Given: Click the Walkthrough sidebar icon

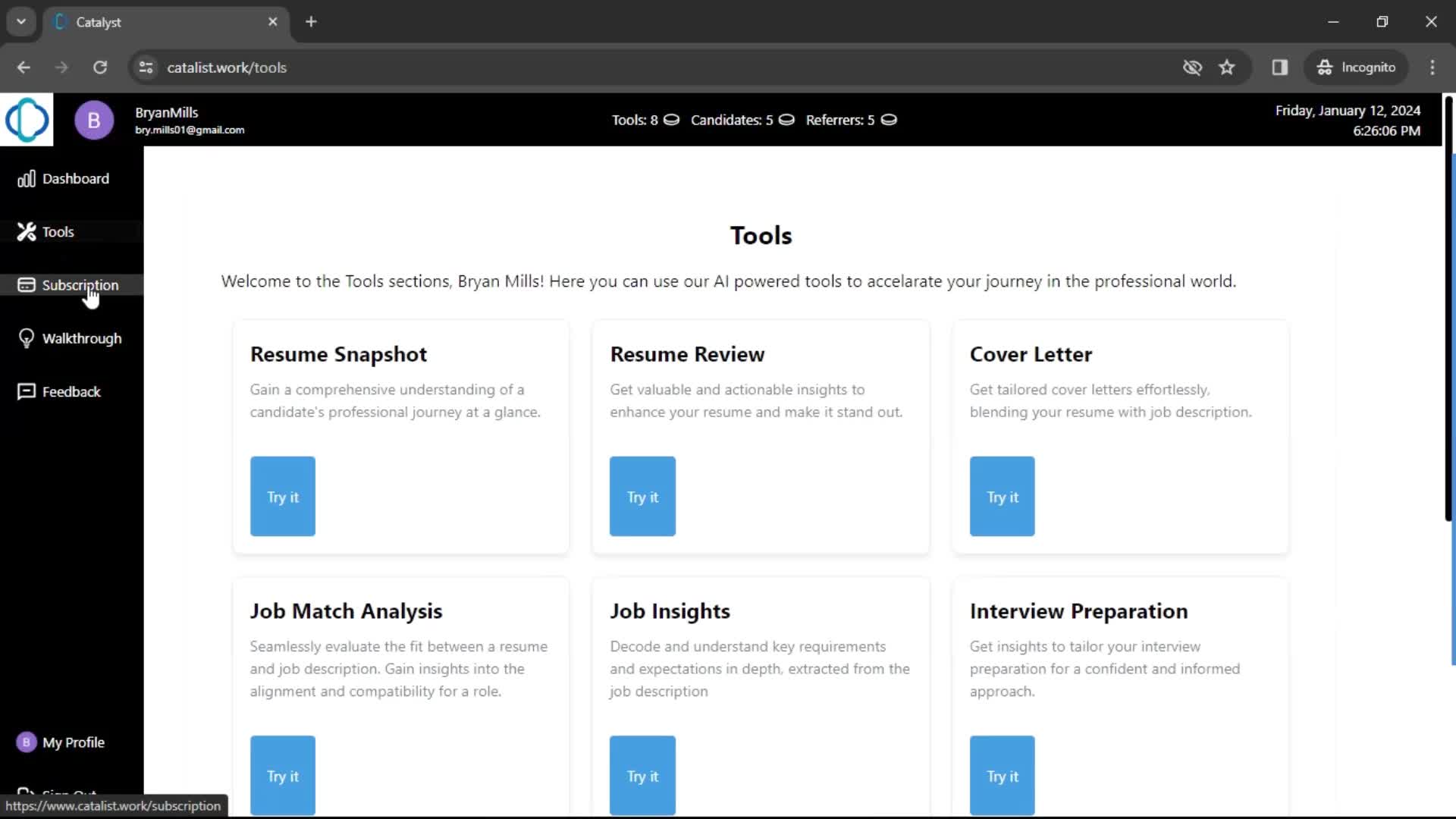Looking at the screenshot, I should 26,338.
